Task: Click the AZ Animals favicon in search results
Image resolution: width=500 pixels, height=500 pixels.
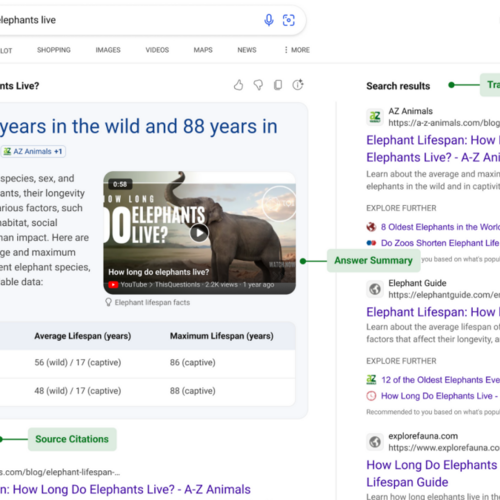Action: (375, 117)
